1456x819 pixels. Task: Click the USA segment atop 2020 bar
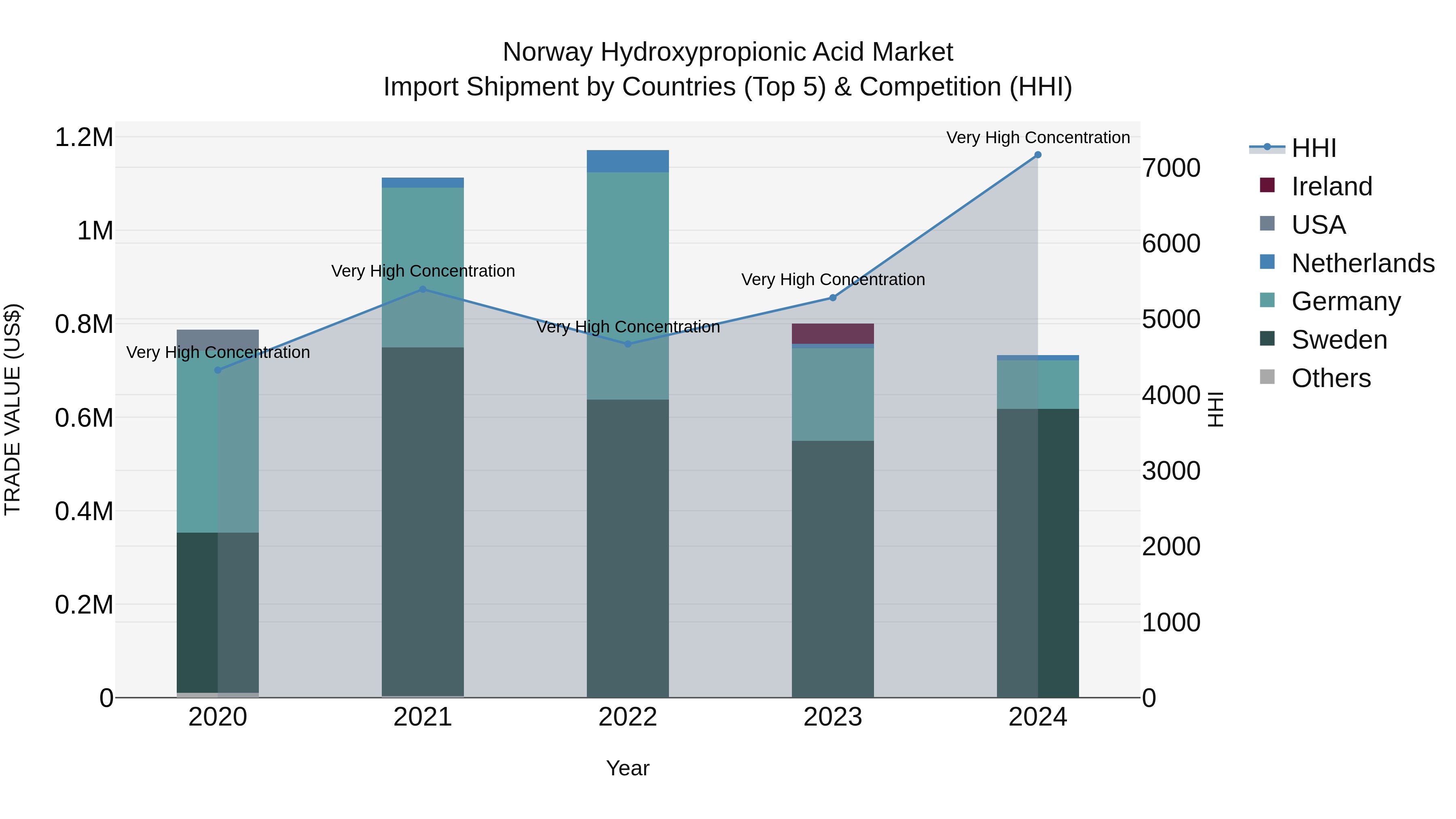click(x=218, y=339)
